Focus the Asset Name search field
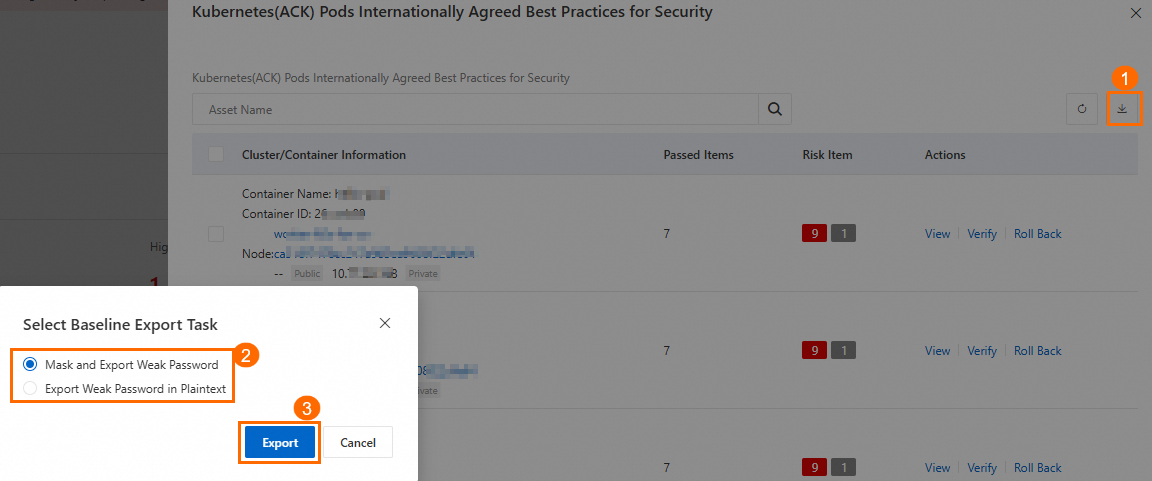Image resolution: width=1152 pixels, height=481 pixels. pos(475,109)
